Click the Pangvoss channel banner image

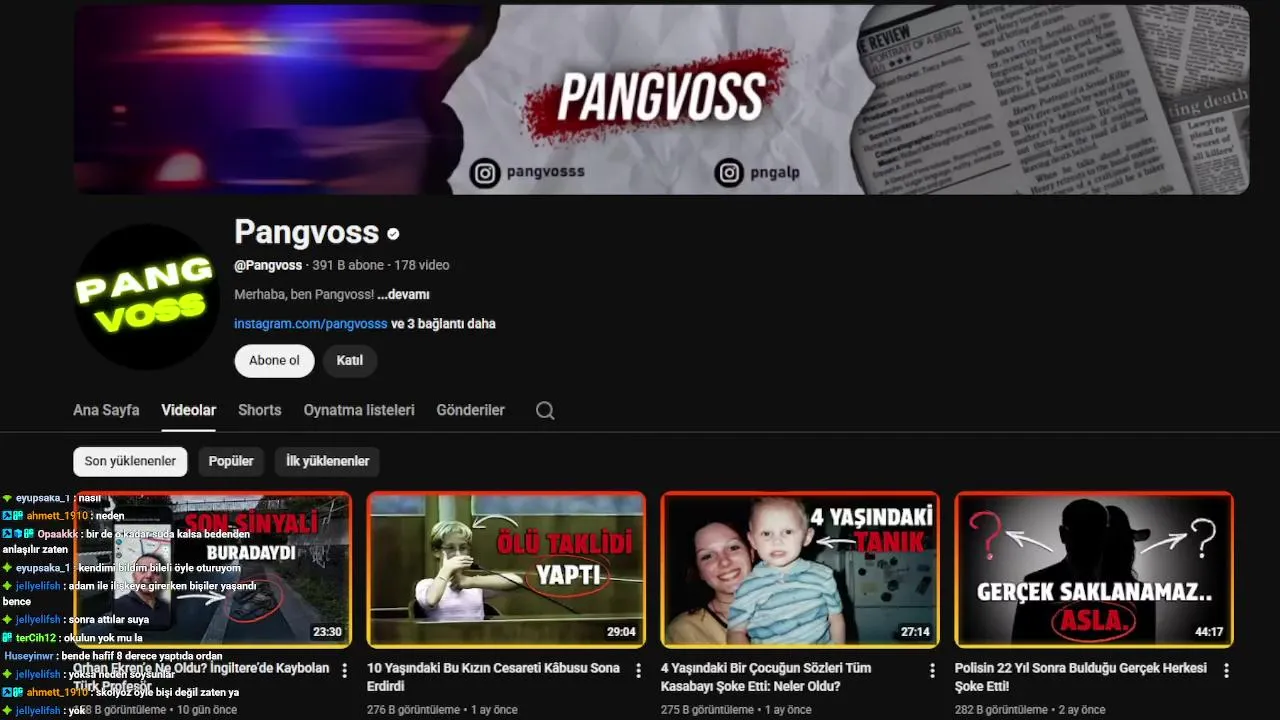click(661, 99)
